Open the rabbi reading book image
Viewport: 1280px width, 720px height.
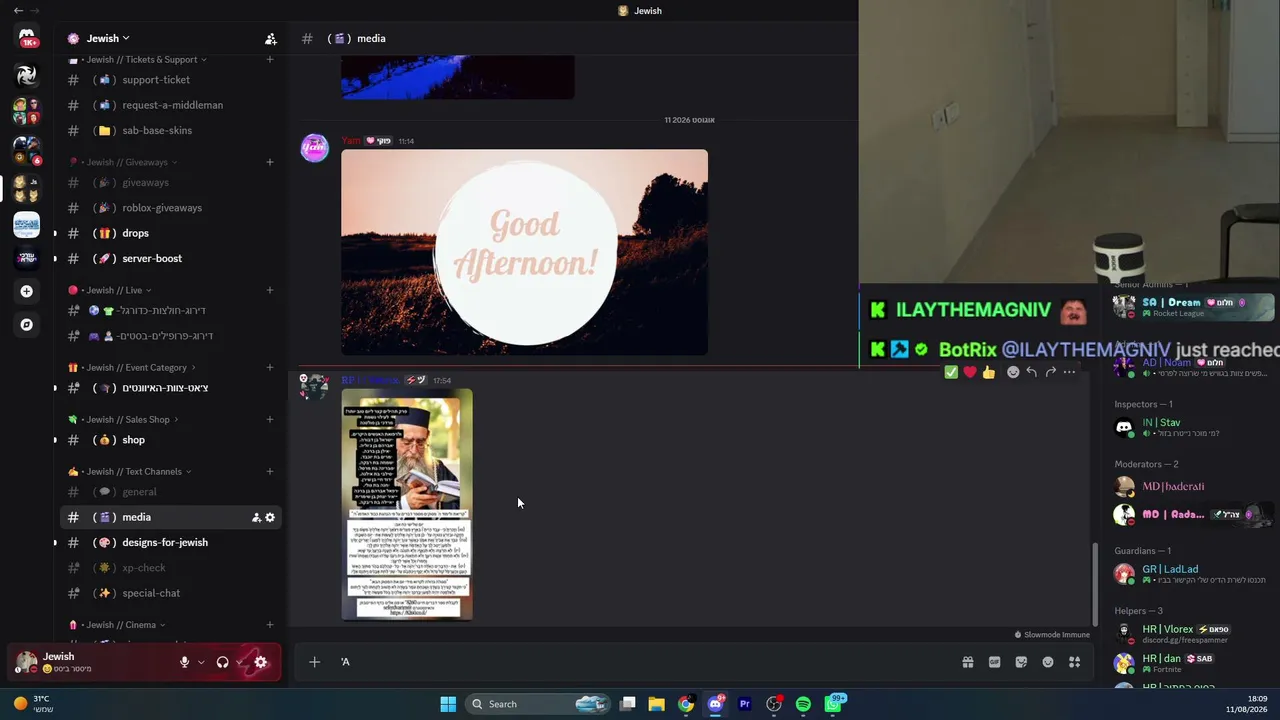[x=407, y=505]
